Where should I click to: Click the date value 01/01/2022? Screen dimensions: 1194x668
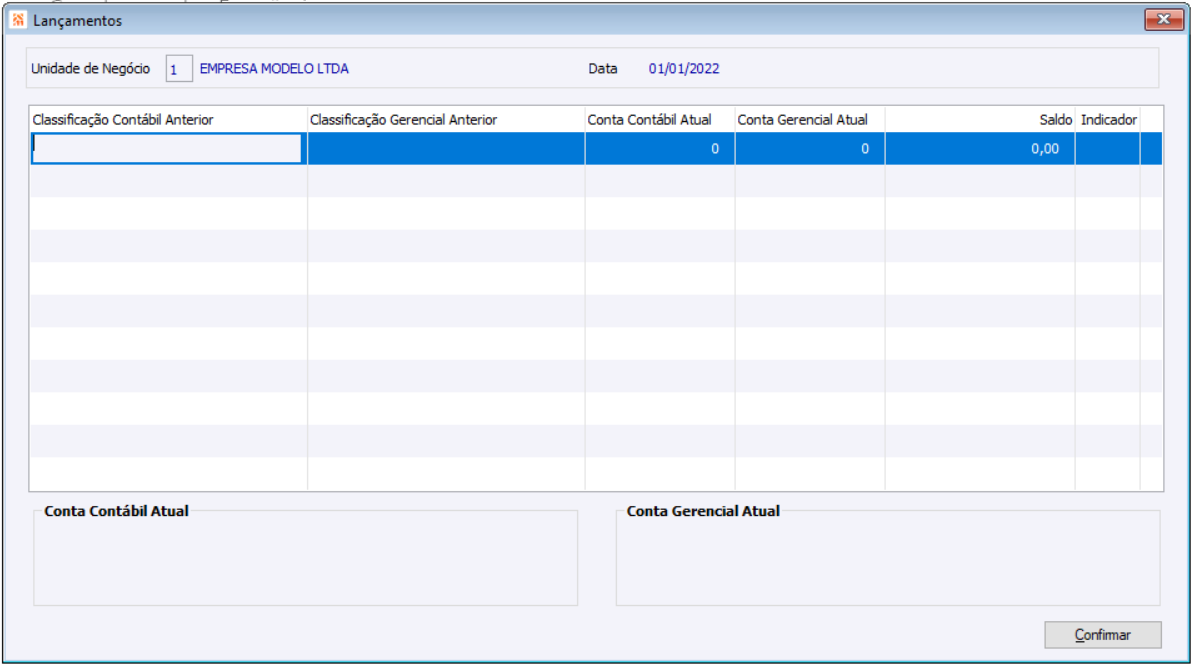pos(684,69)
